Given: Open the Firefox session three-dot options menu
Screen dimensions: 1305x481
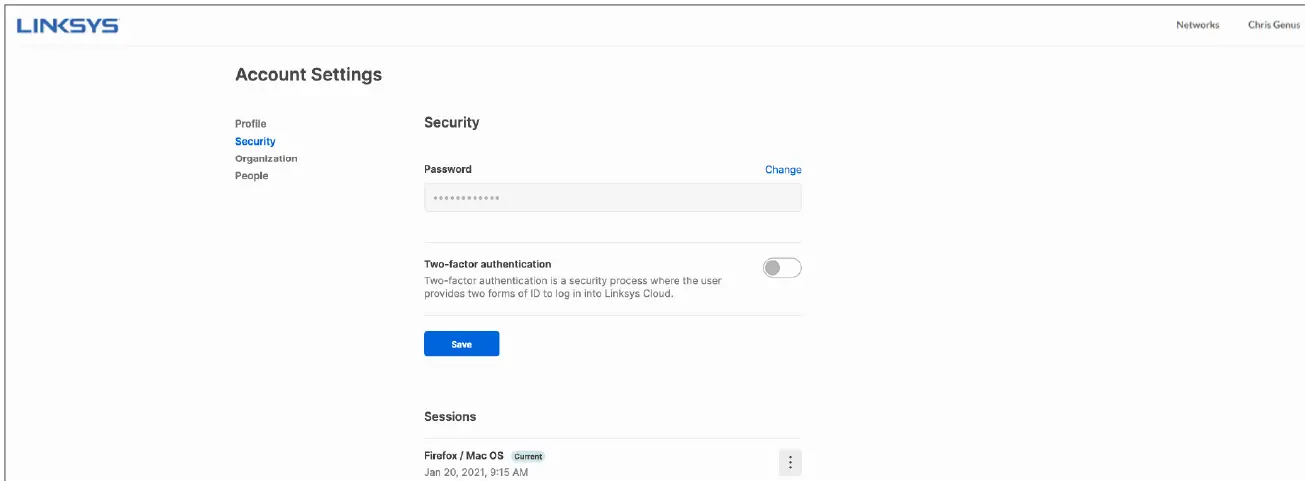Looking at the screenshot, I should coord(790,462).
